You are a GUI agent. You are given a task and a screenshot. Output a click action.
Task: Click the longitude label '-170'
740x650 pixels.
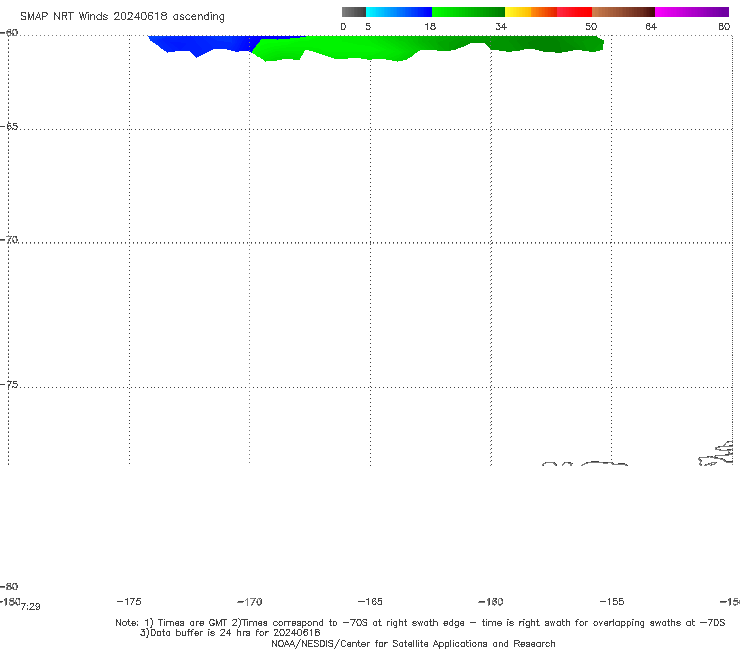pyautogui.click(x=250, y=602)
